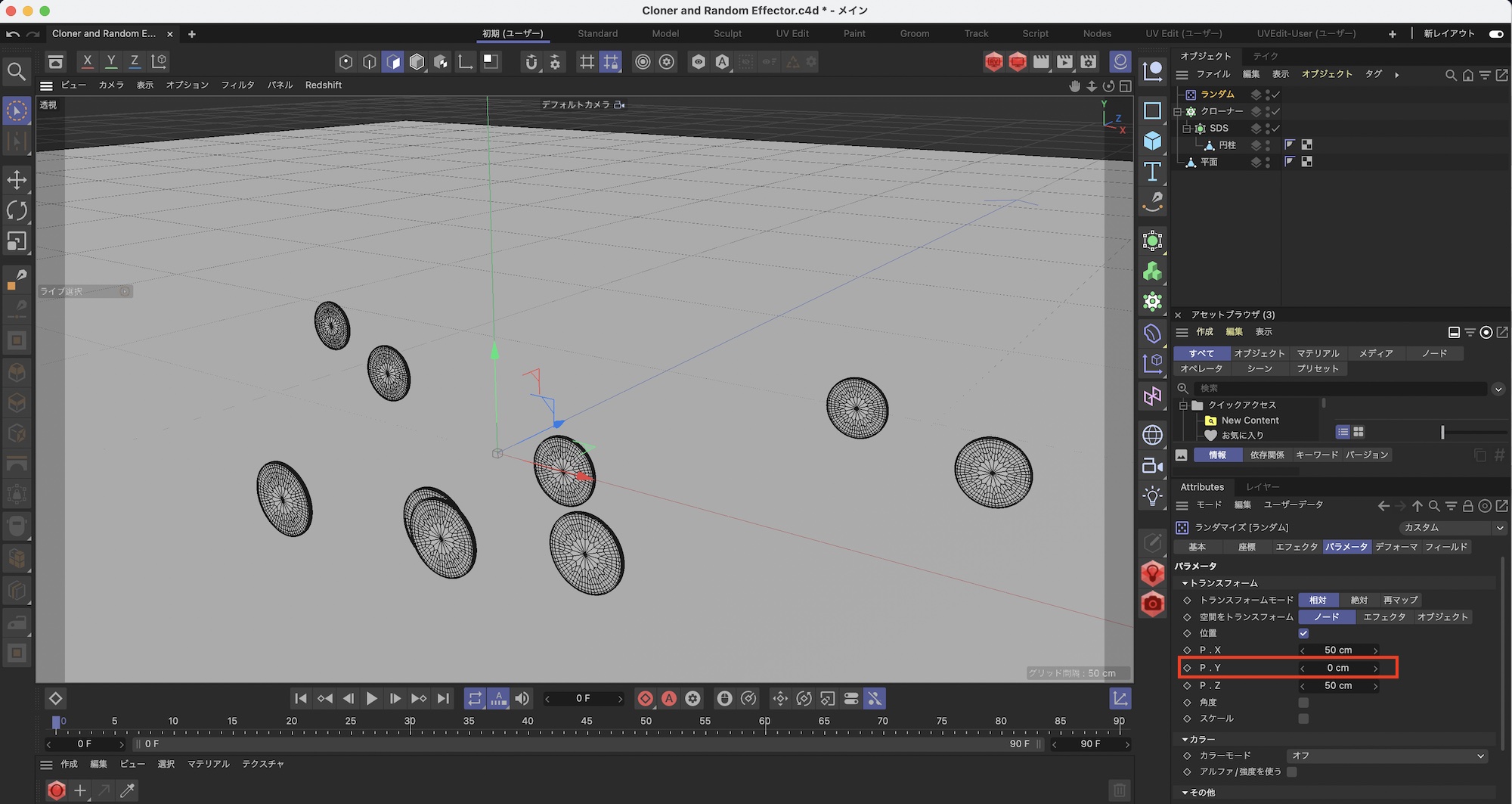Image resolution: width=1512 pixels, height=804 pixels.
Task: Add a Text spline object
Action: coord(1152,172)
